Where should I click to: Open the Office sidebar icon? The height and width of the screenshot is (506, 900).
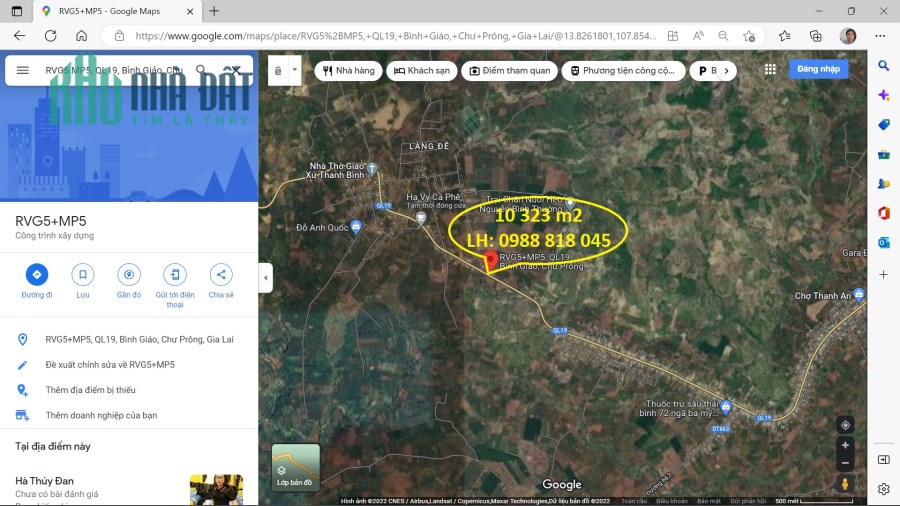tap(884, 213)
